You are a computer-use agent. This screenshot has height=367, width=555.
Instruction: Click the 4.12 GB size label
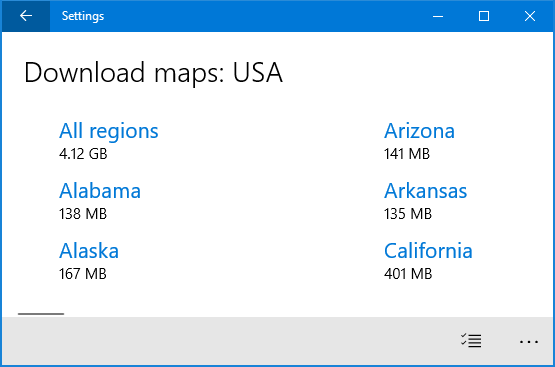point(83,154)
